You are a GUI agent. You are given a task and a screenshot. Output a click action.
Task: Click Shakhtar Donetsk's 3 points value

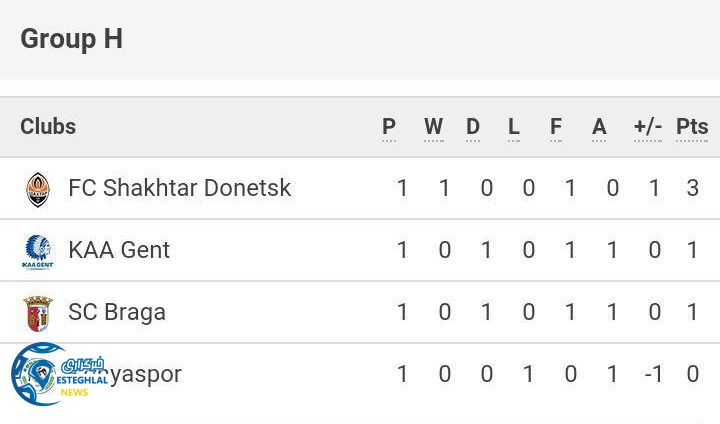coord(693,188)
